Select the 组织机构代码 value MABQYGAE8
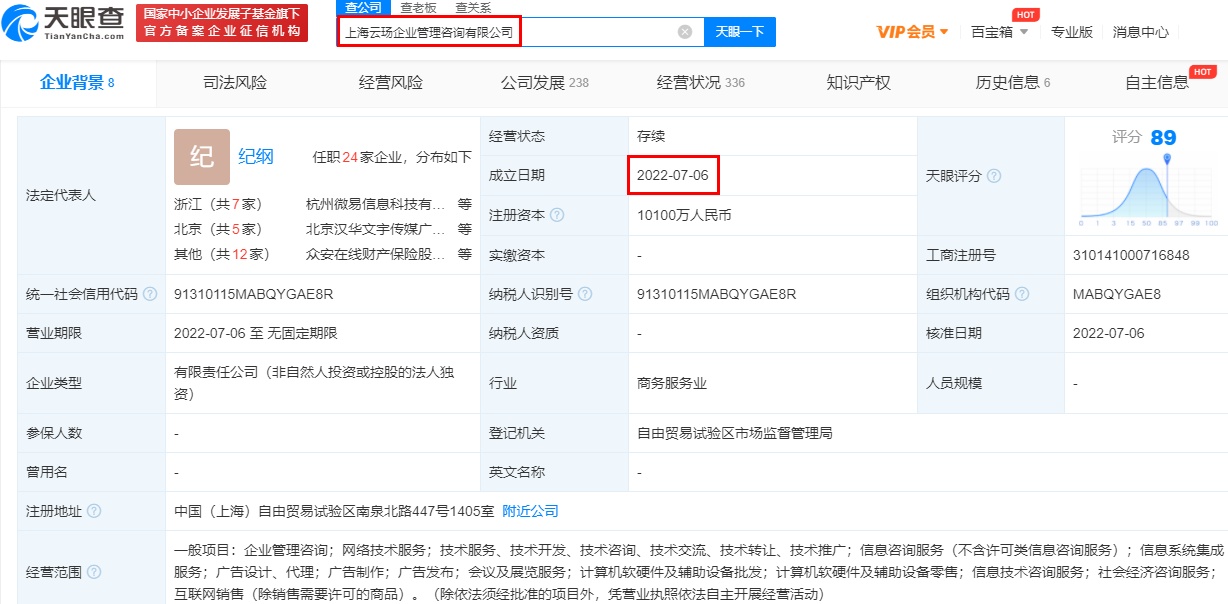 [x=1116, y=294]
